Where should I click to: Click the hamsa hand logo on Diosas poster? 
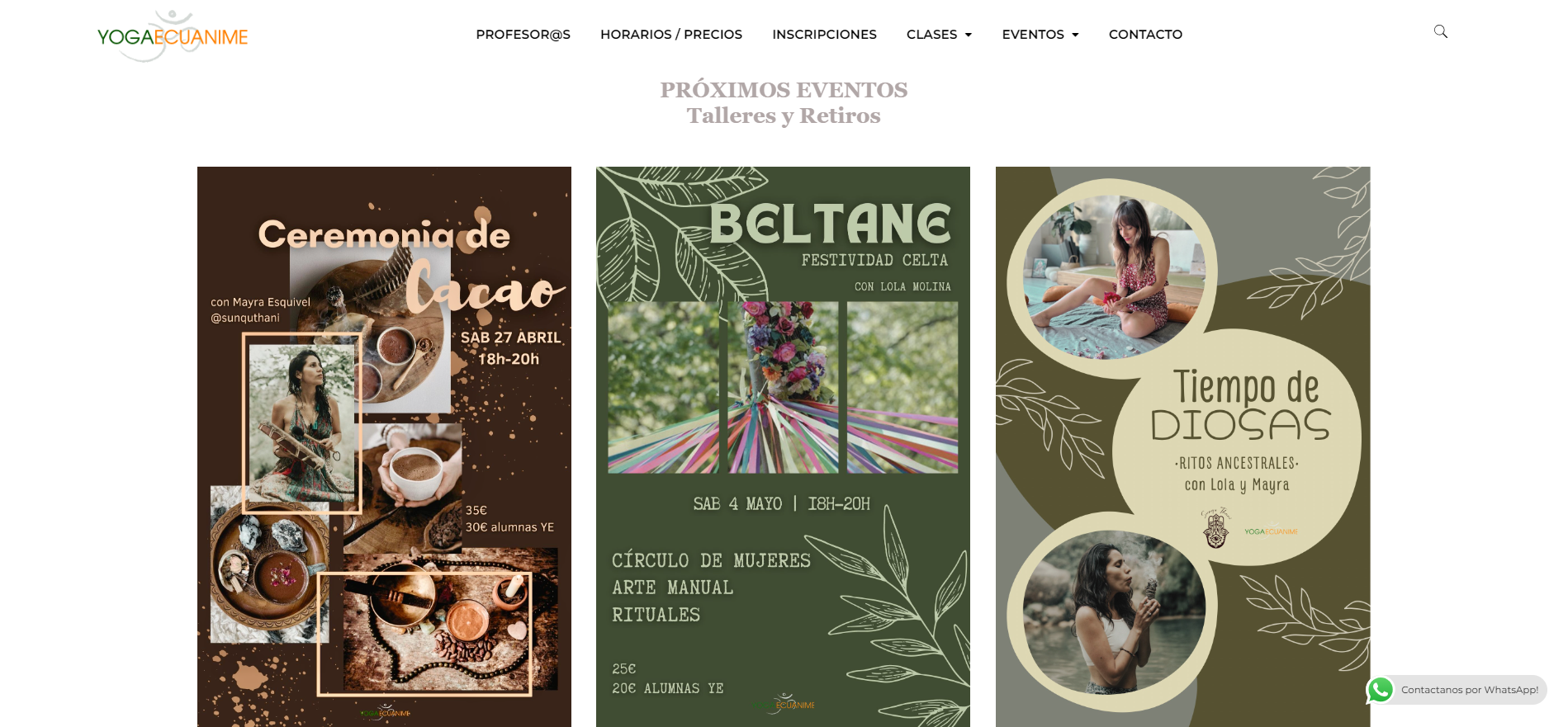tap(1215, 529)
